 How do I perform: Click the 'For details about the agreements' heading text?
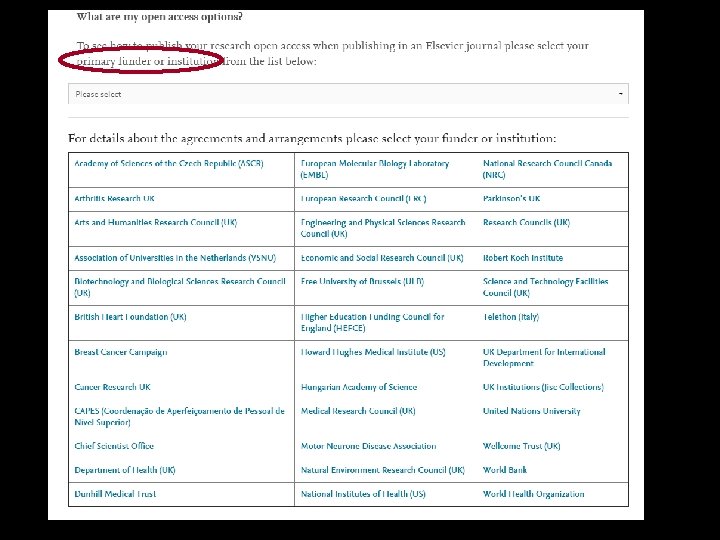click(x=312, y=138)
